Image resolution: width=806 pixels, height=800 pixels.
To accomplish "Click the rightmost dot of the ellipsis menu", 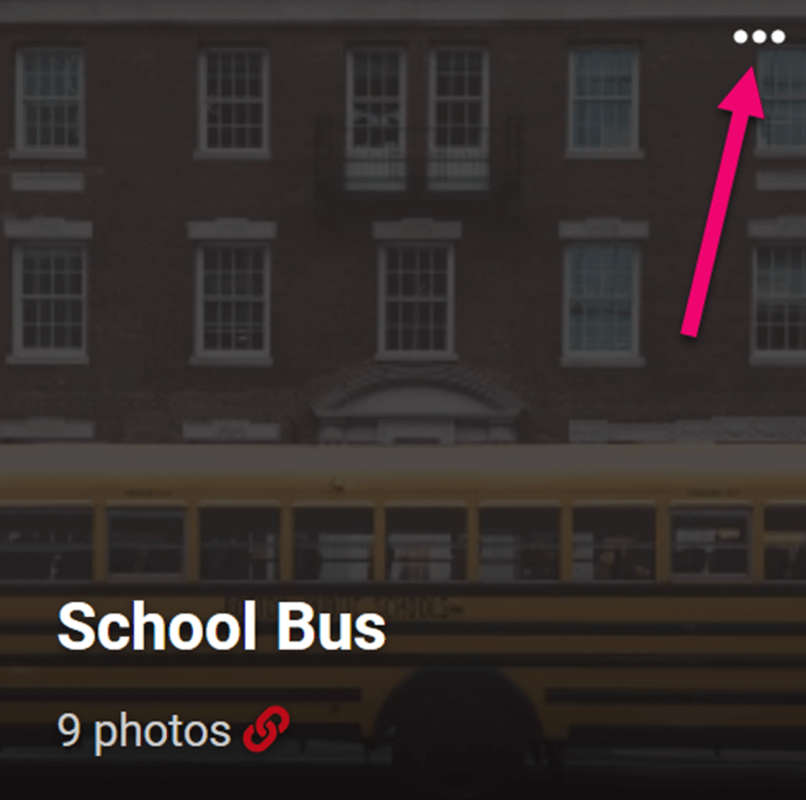I will pyautogui.click(x=778, y=37).
